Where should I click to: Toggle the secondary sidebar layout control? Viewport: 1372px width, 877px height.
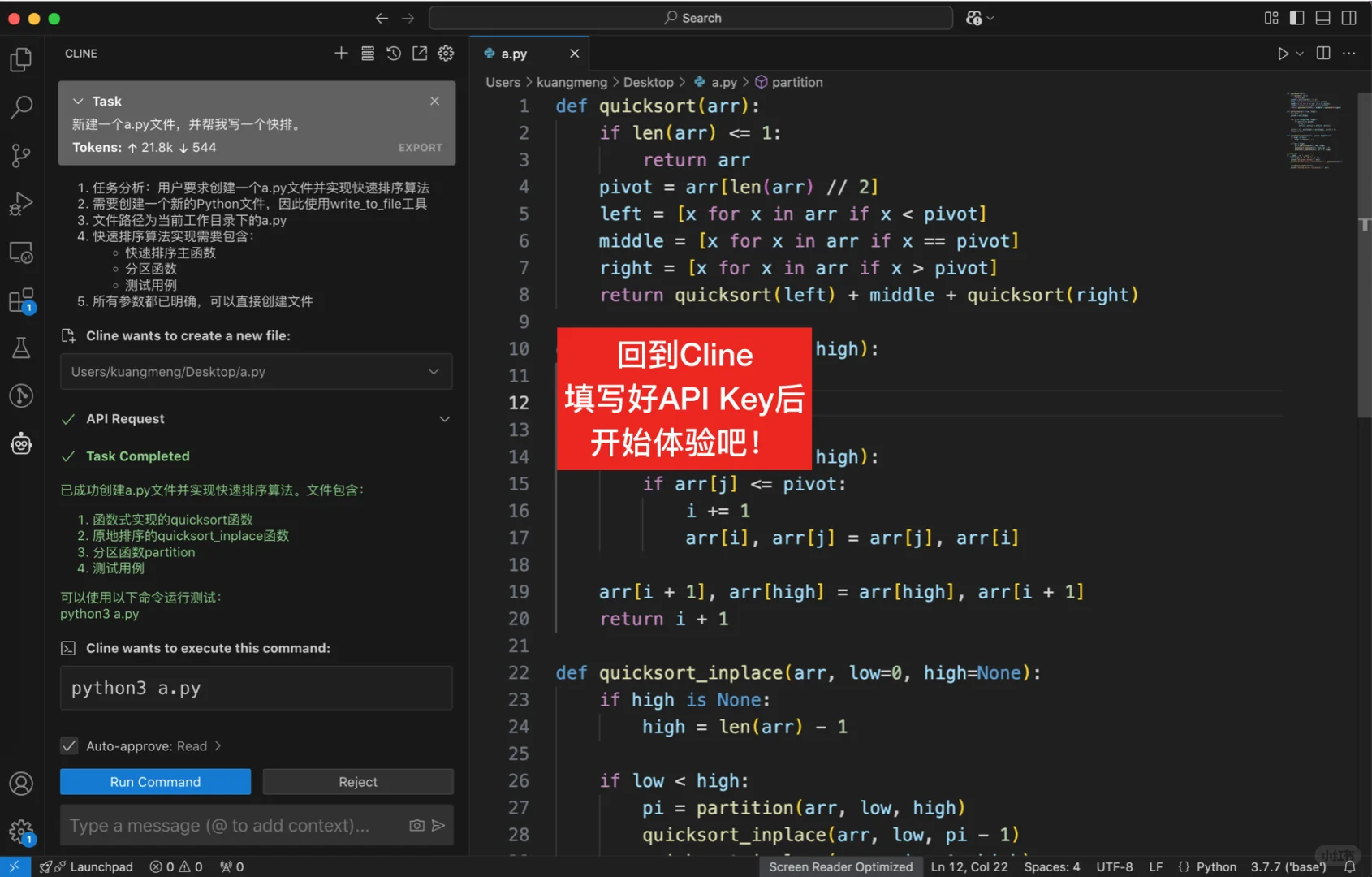click(1349, 17)
